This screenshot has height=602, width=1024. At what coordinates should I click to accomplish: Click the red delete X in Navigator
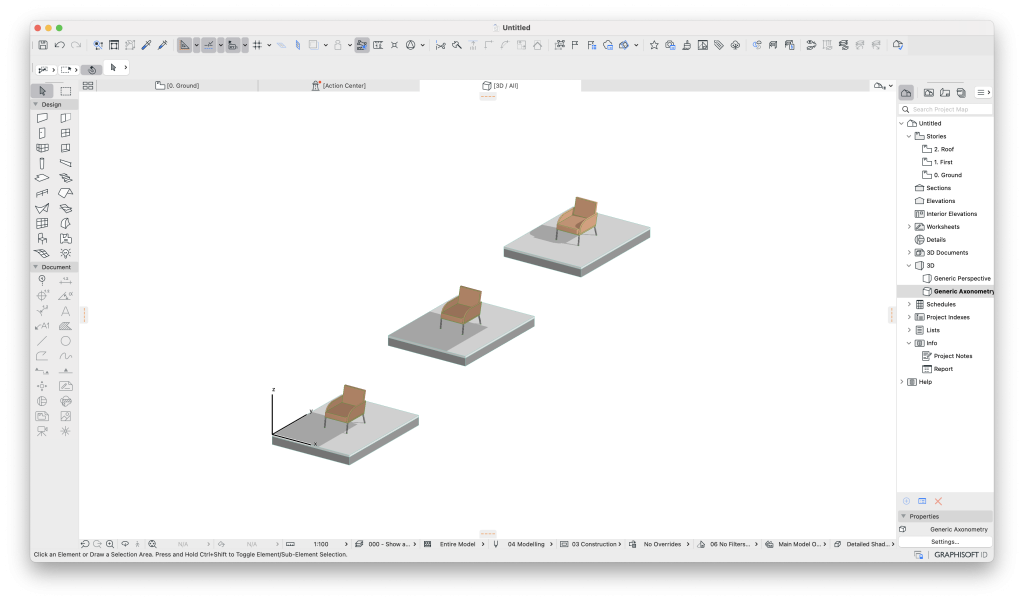[938, 501]
